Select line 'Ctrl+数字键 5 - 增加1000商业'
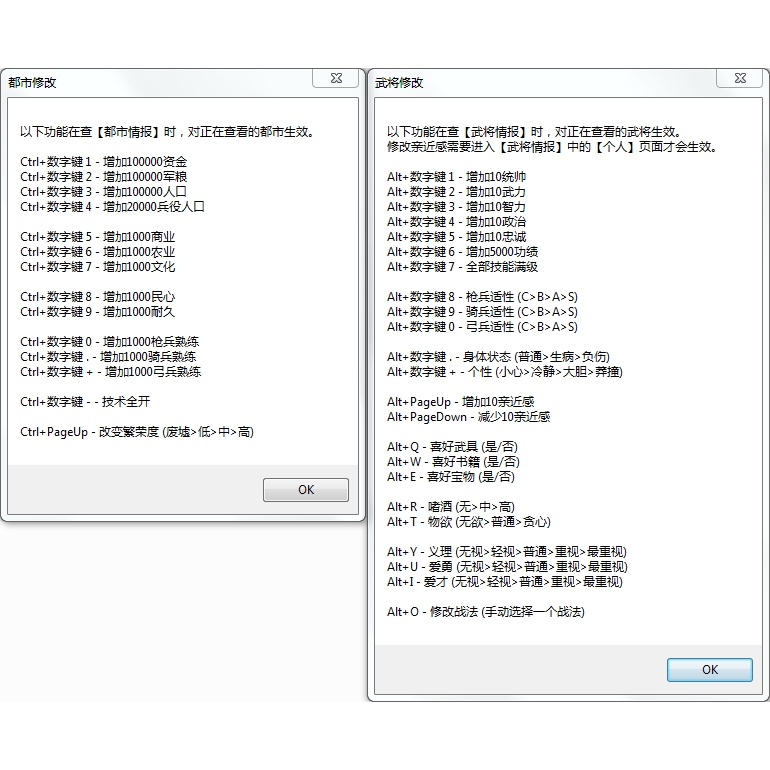 (97, 237)
